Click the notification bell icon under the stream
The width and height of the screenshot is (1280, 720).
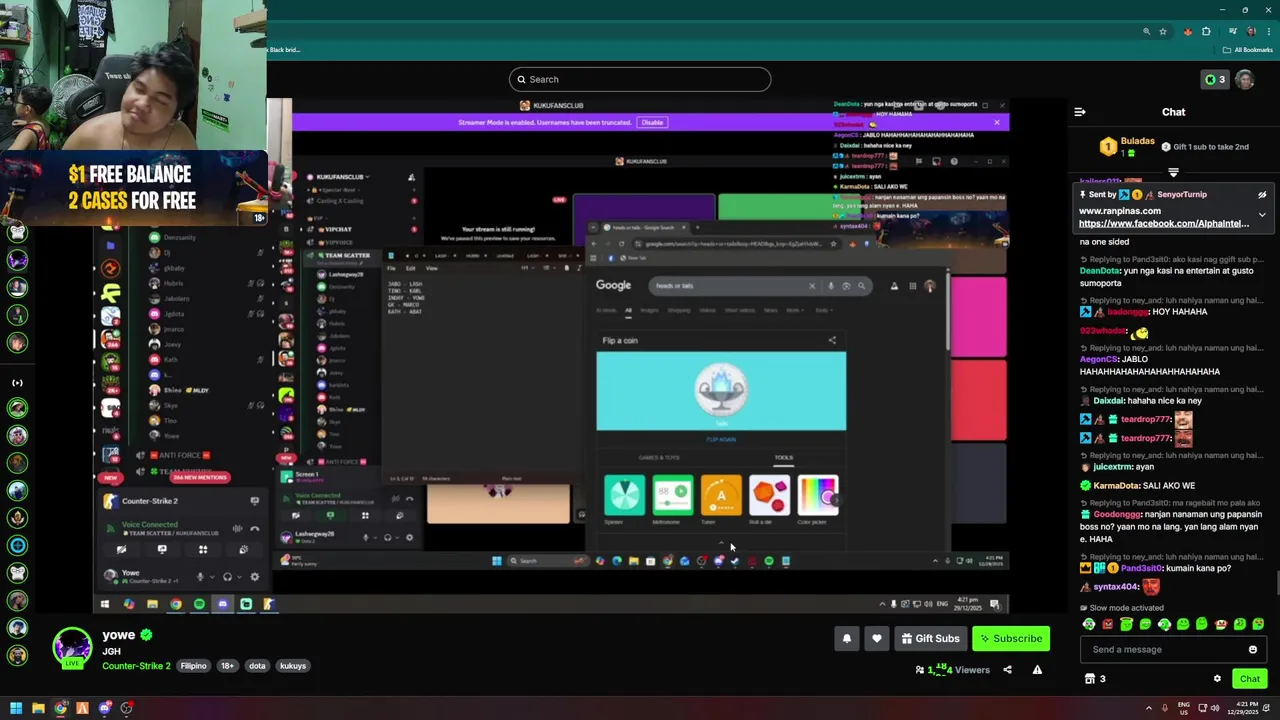847,639
